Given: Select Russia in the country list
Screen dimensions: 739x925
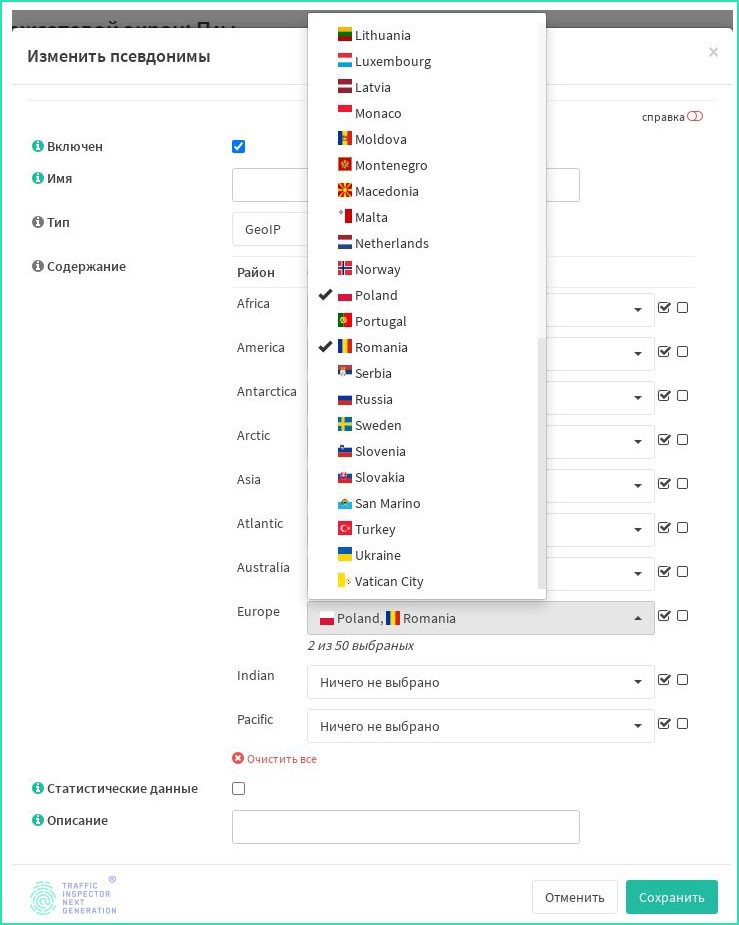Looking at the screenshot, I should pyautogui.click(x=423, y=399).
